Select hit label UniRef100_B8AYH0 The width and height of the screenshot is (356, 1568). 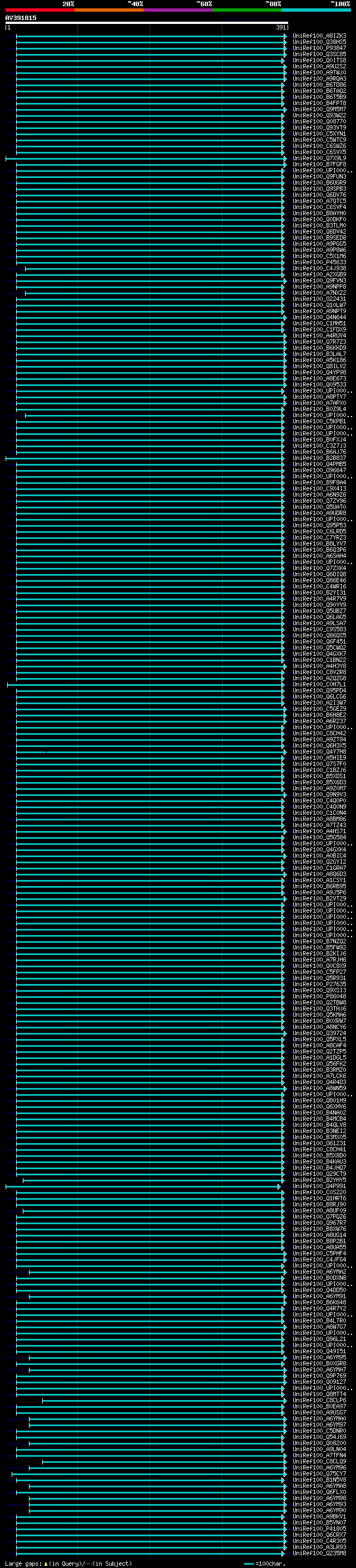[319, 213]
